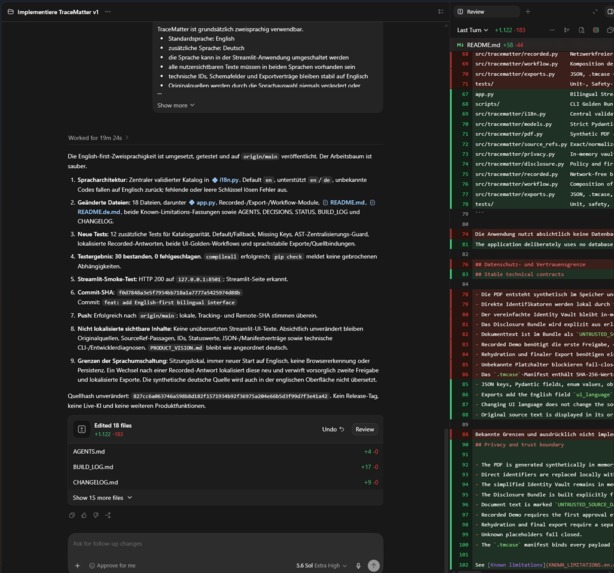Open the README.md file link in response

pyautogui.click(x=344, y=202)
